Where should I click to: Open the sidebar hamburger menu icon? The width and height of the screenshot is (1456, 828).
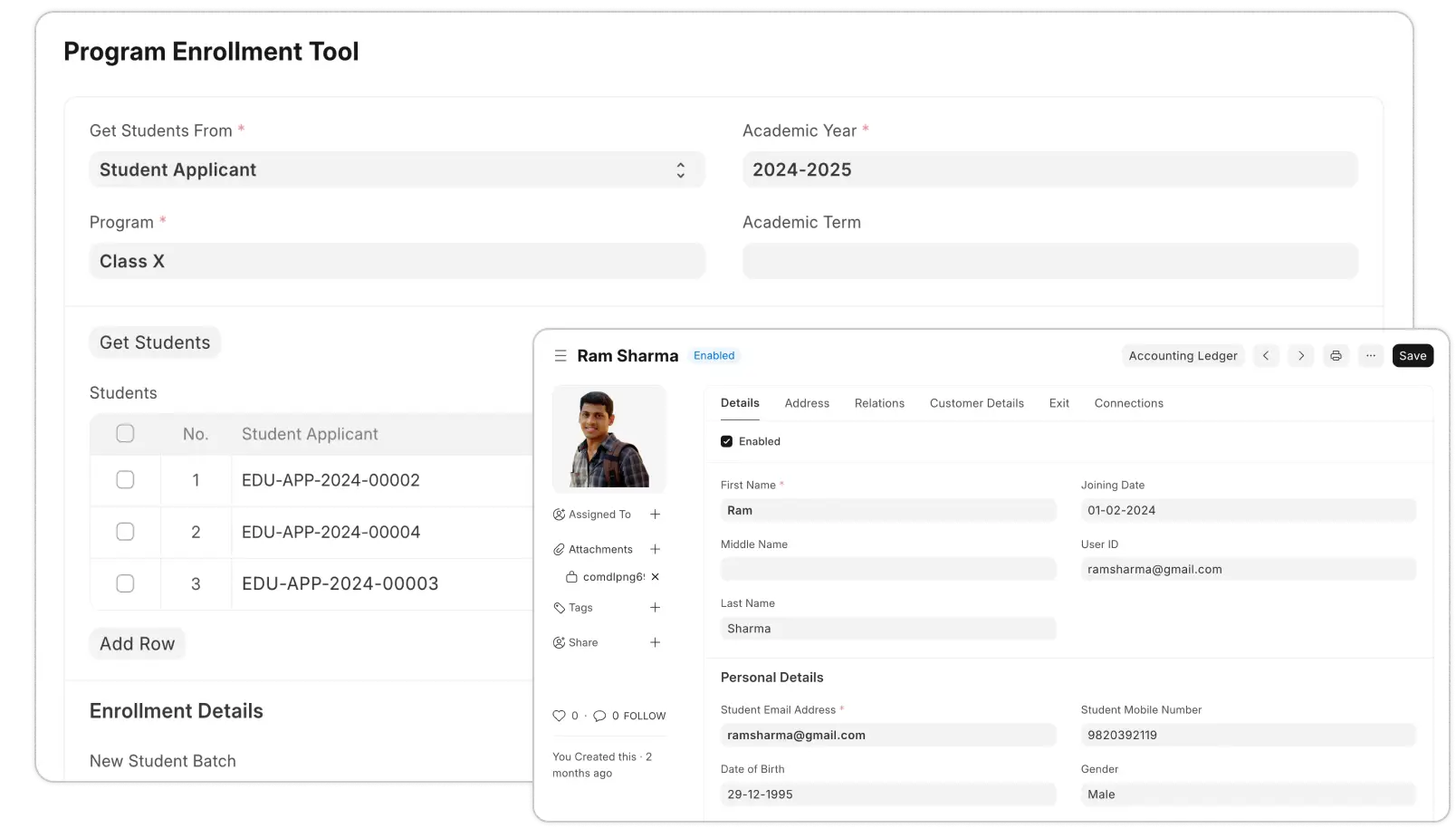point(560,356)
